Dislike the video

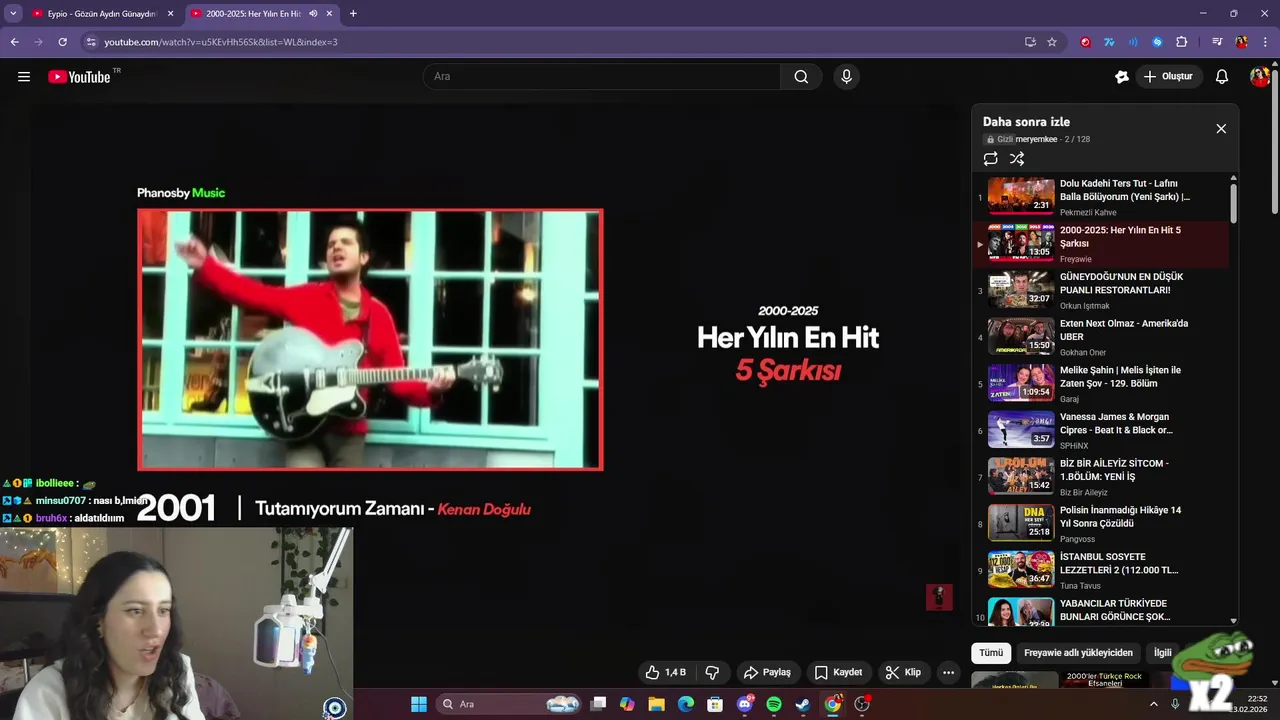click(x=712, y=672)
